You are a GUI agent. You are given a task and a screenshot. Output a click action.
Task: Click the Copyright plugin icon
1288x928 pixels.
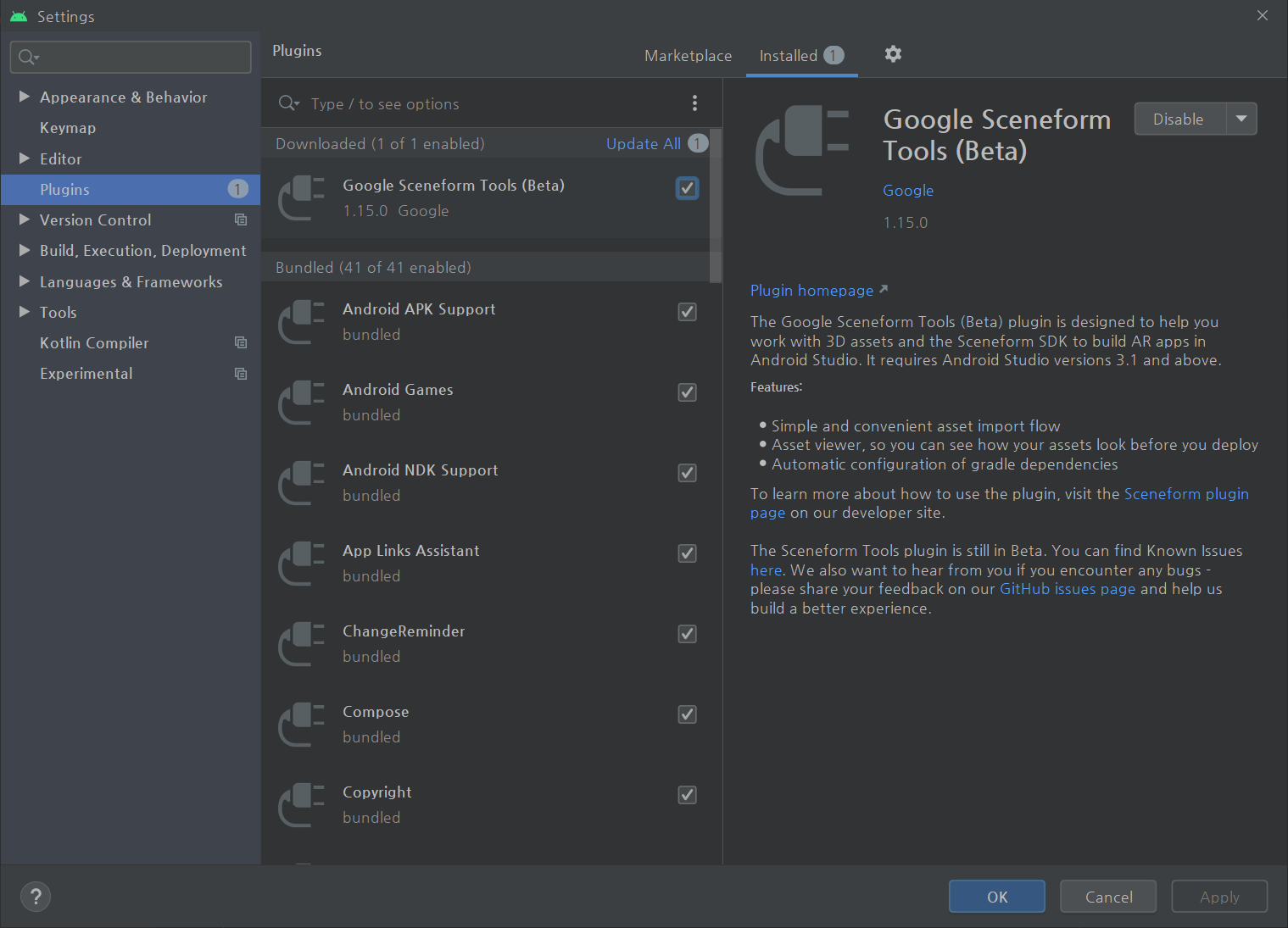302,804
